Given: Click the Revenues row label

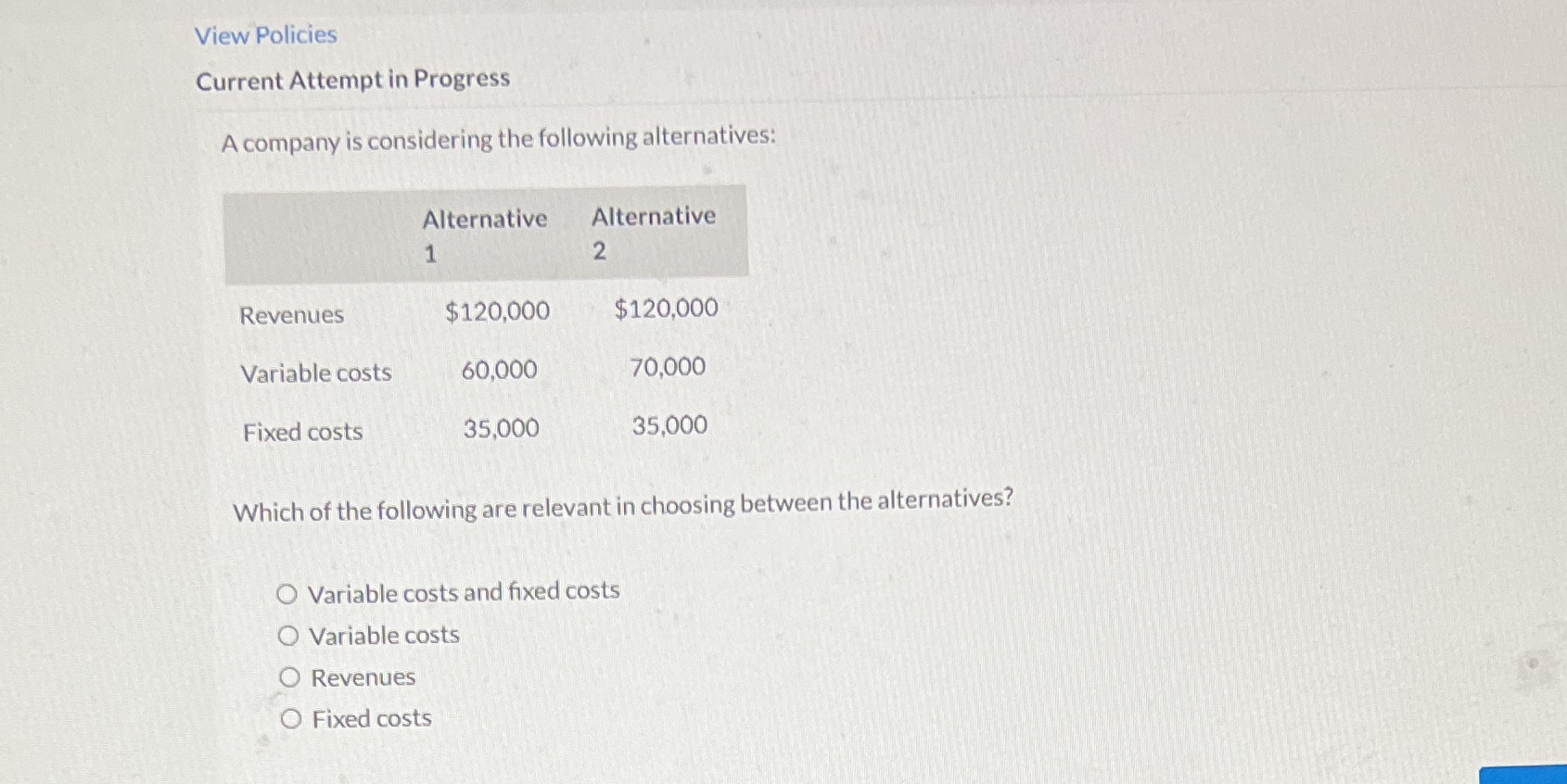Looking at the screenshot, I should point(292,315).
